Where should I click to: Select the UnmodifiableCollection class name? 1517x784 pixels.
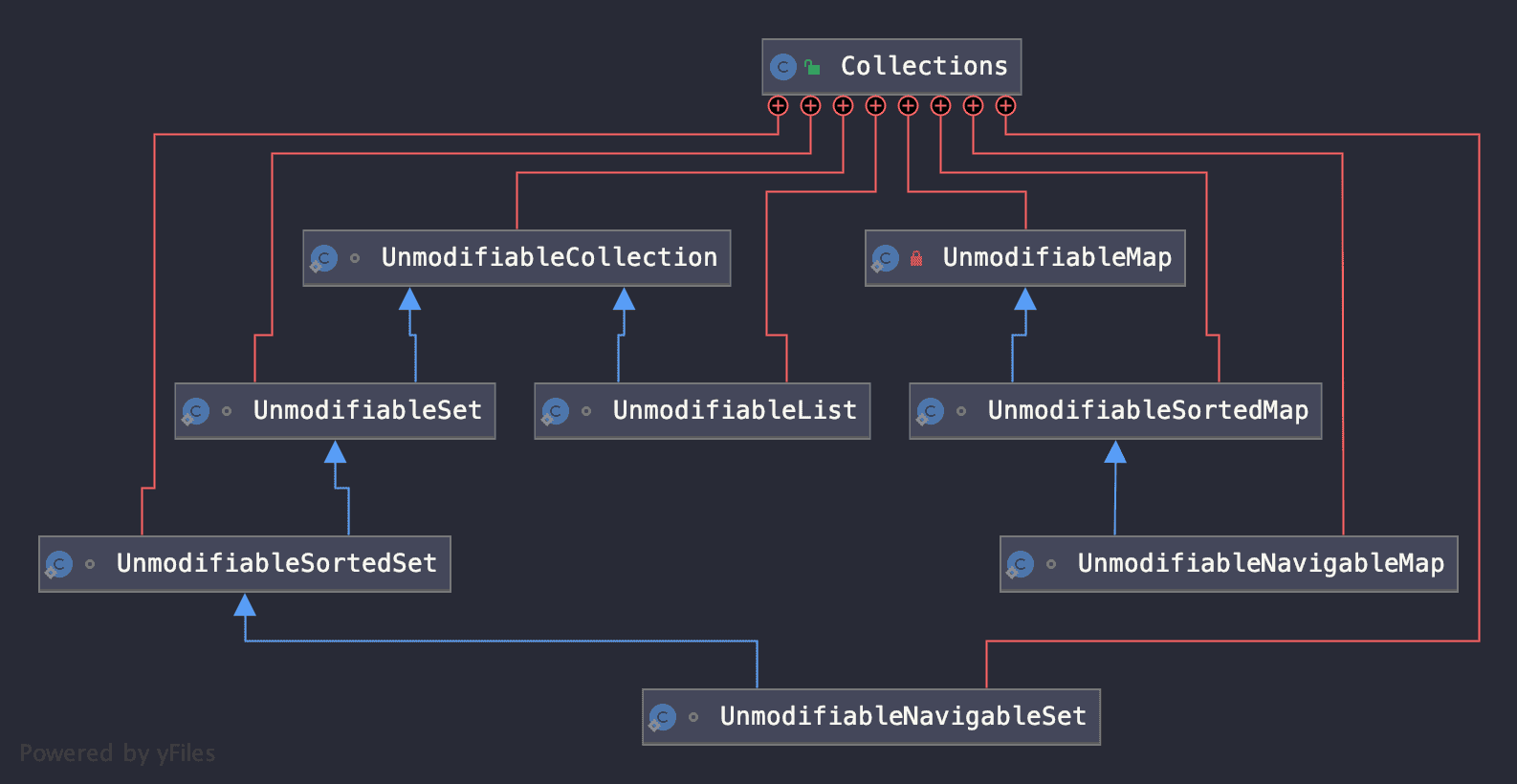click(549, 257)
